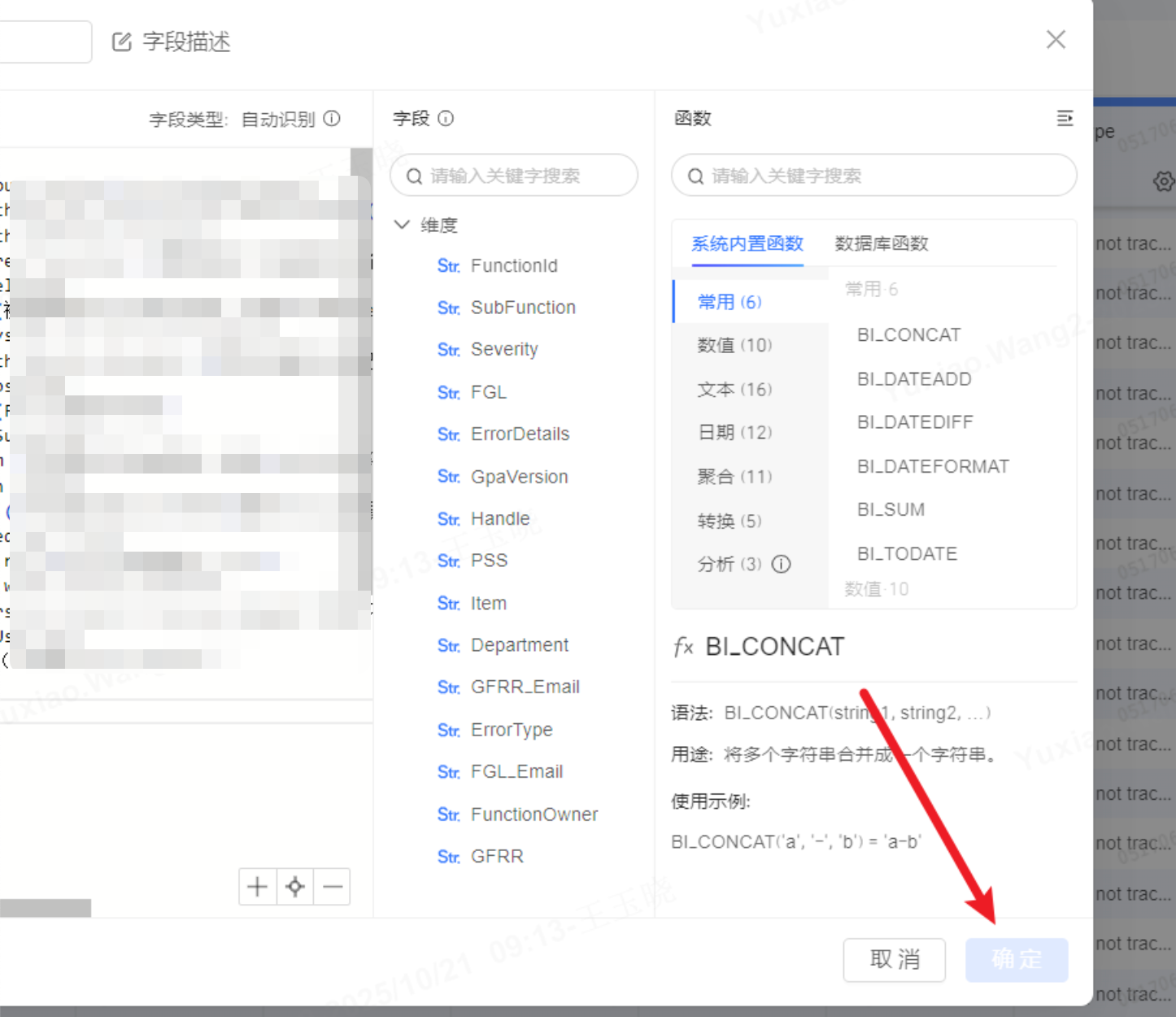Click the center locate icon in editor

[295, 887]
